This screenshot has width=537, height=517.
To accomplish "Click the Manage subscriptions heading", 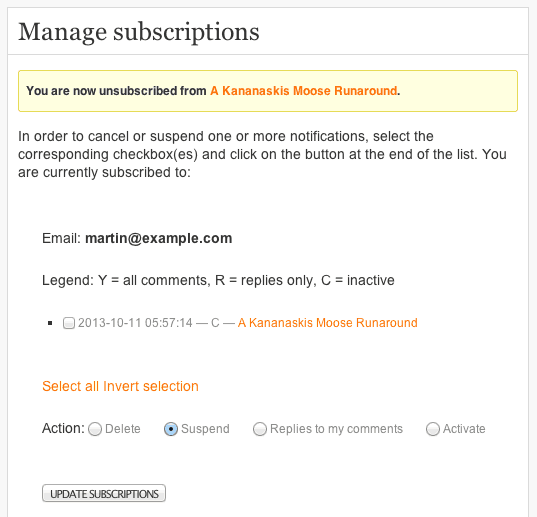I will pos(139,32).
